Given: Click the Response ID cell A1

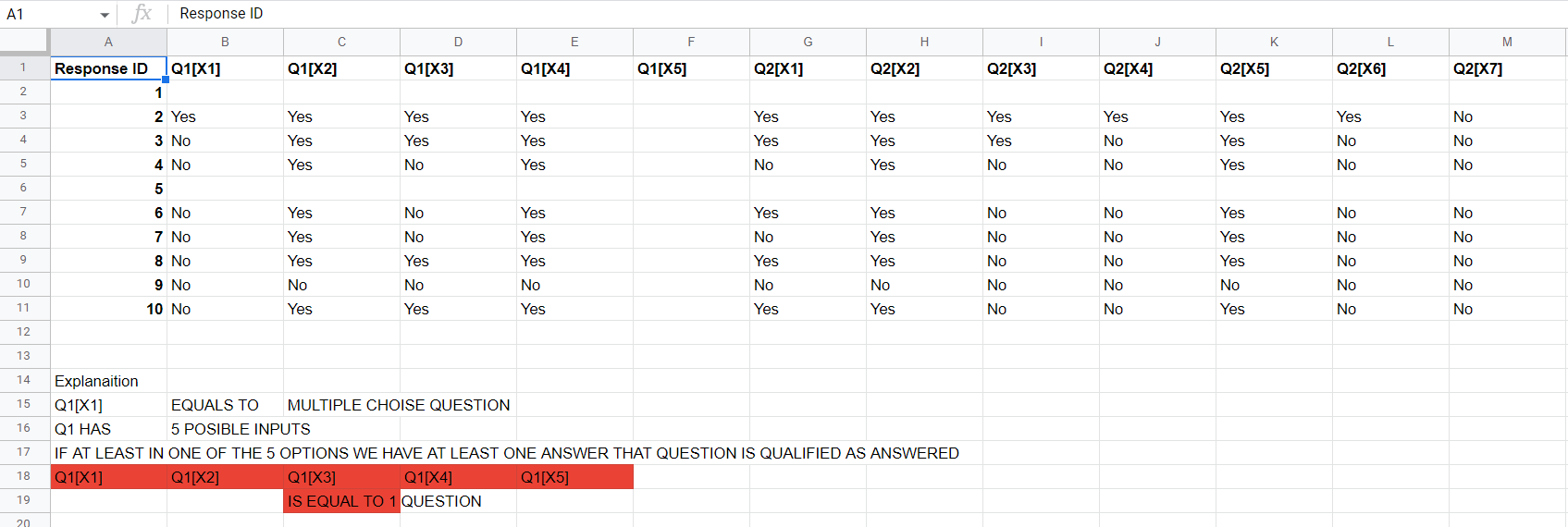Looking at the screenshot, I should (x=108, y=68).
